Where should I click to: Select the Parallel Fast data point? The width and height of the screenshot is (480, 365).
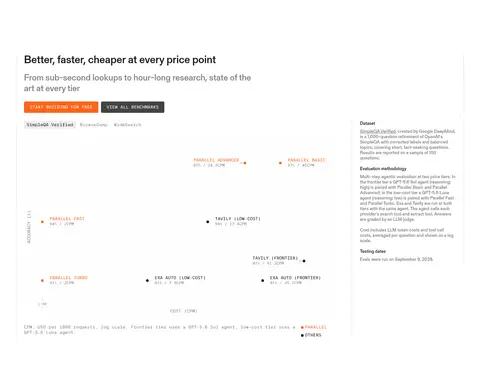pyautogui.click(x=42, y=222)
